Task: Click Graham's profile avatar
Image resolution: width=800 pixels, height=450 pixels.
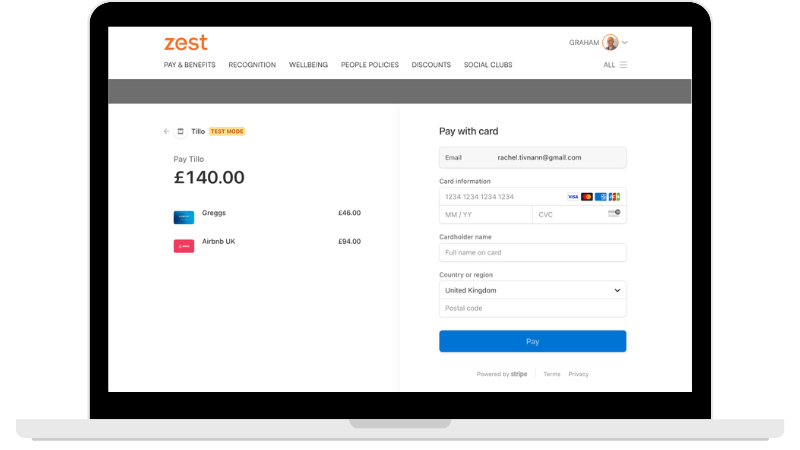Action: point(610,42)
